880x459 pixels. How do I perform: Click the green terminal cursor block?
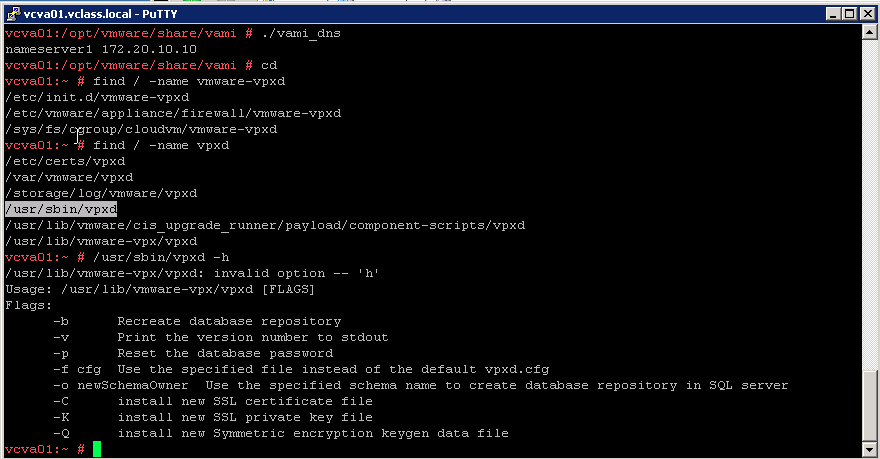click(97, 449)
